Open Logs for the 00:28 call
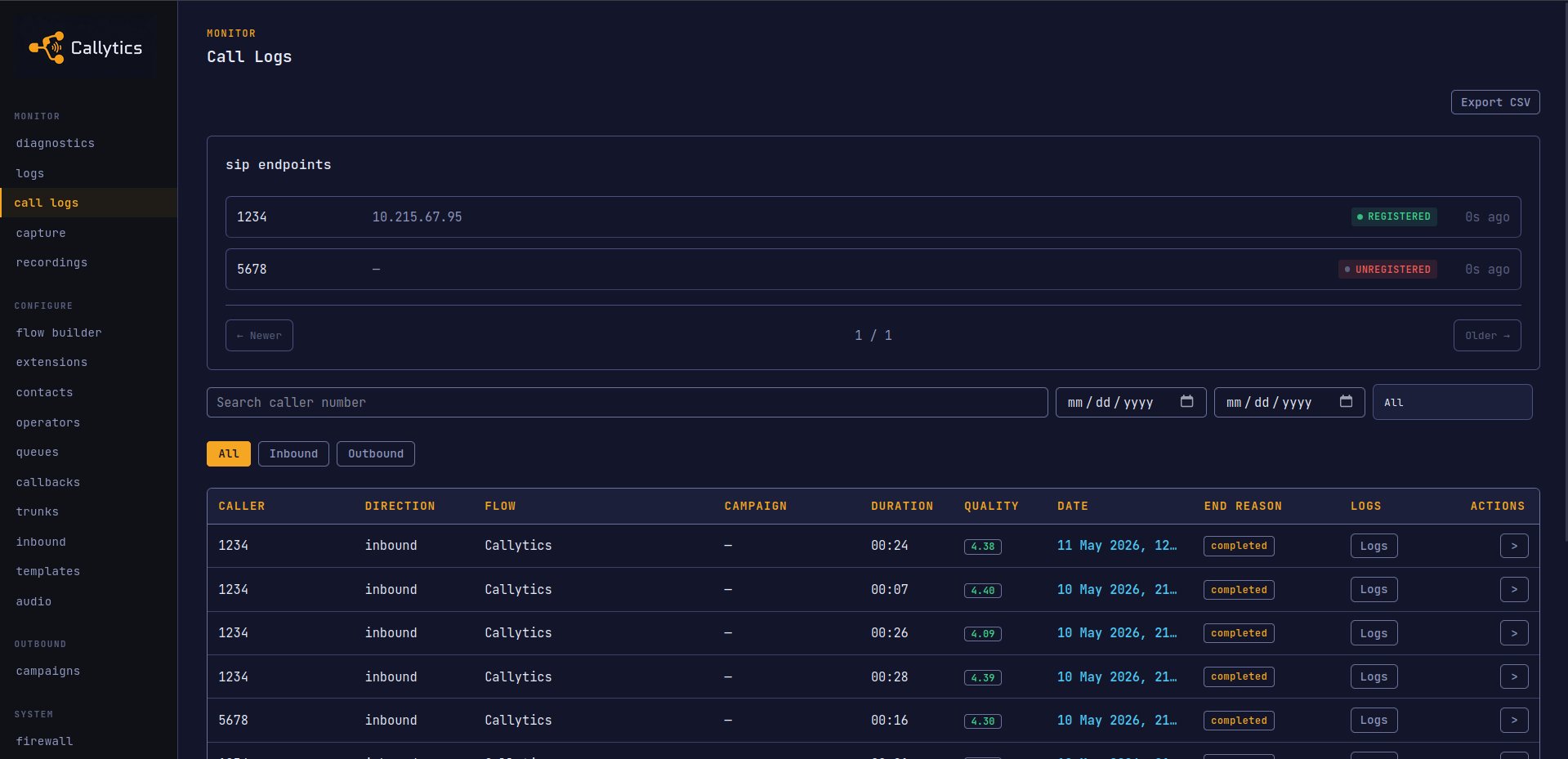This screenshot has height=759, width=1568. (x=1374, y=676)
